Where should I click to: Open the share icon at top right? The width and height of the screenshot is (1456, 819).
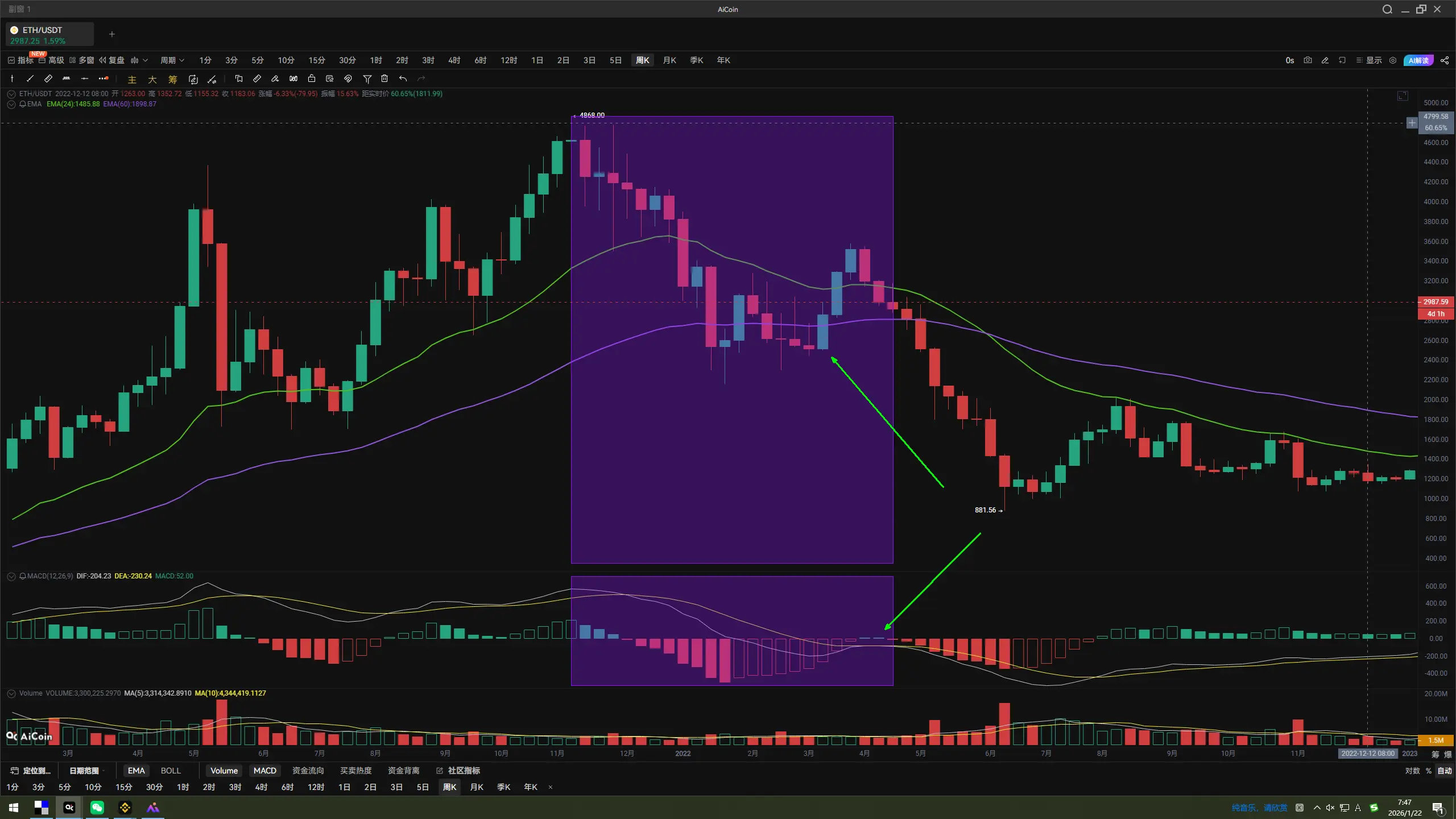click(1445, 60)
